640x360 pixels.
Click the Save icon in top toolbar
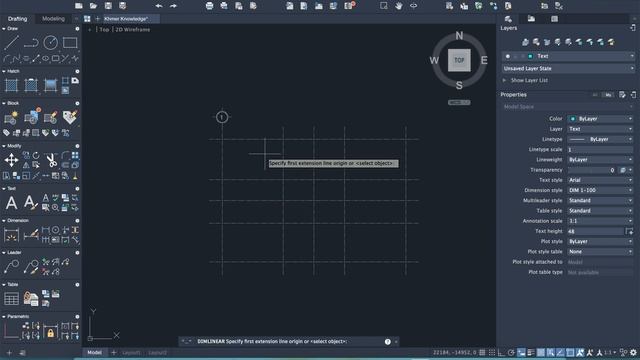click(x=108, y=6)
